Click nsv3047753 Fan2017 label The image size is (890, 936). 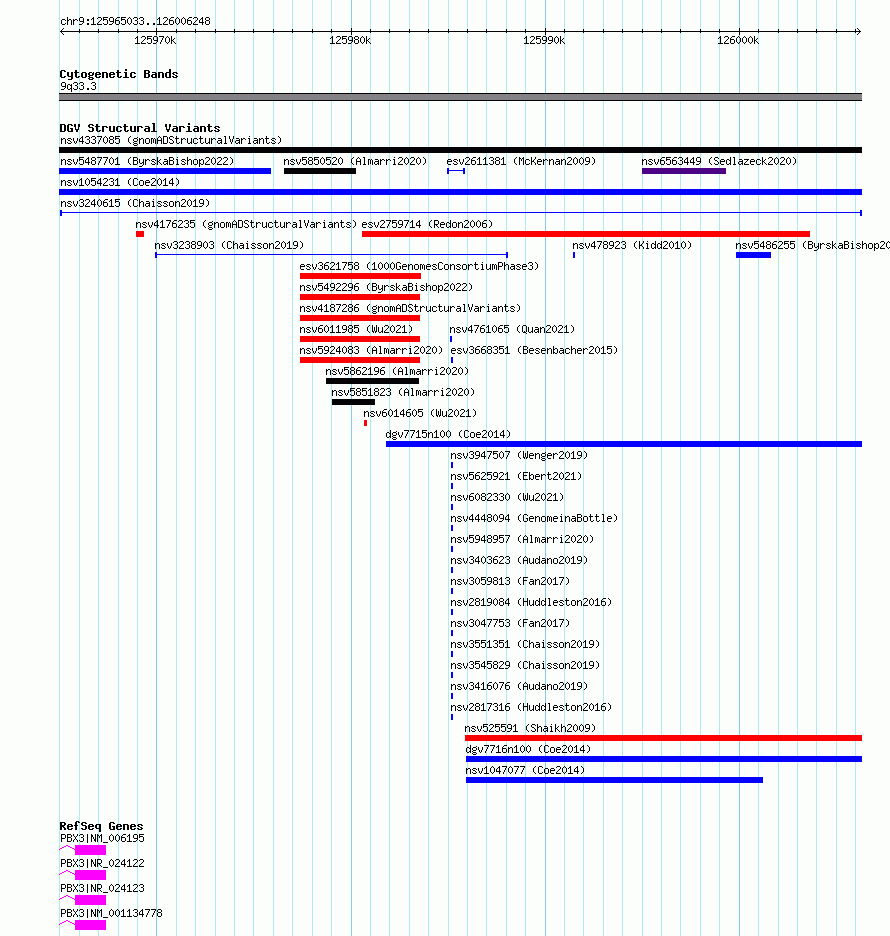coord(510,623)
